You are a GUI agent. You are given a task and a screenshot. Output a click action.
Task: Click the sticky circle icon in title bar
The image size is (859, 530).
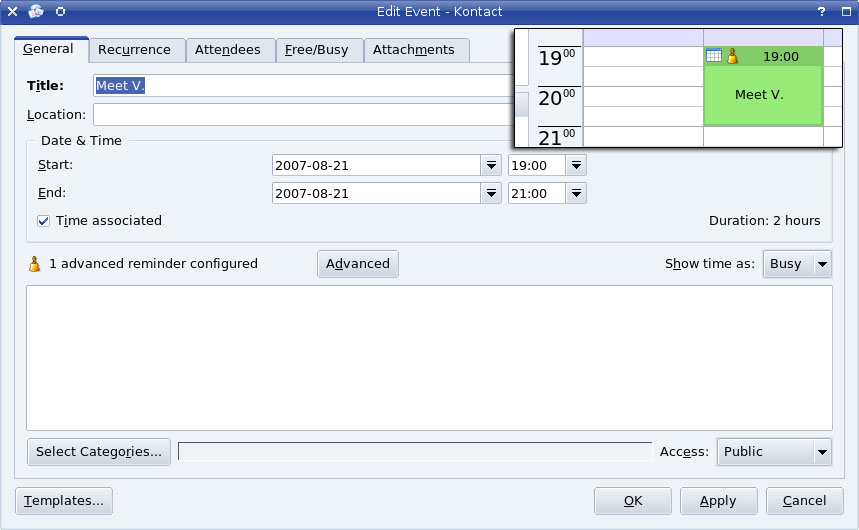coord(60,11)
